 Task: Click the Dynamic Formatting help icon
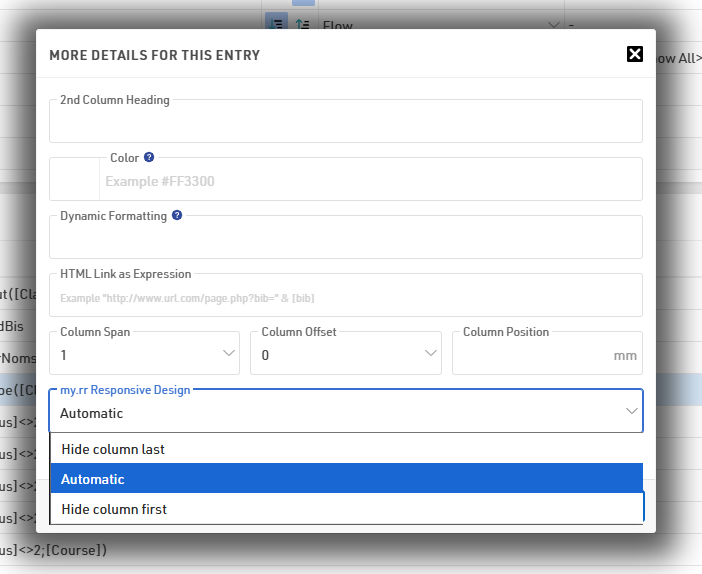point(177,216)
